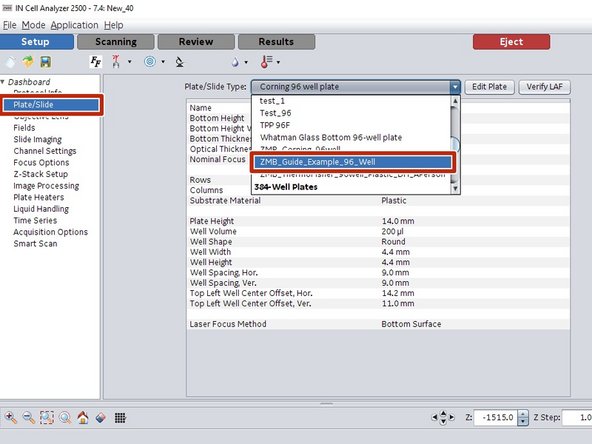Click scroll down arrow in plate type list
The height and width of the screenshot is (444, 592).
click(x=455, y=188)
